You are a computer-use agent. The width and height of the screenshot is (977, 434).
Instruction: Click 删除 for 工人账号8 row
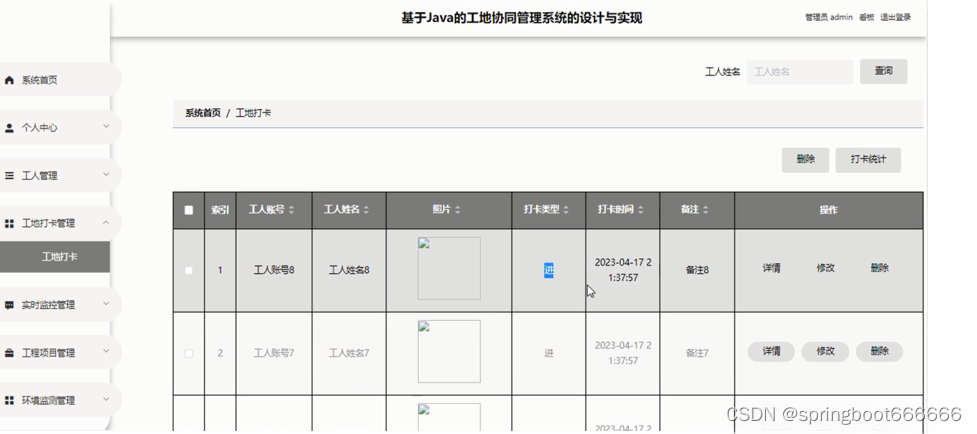coord(879,268)
